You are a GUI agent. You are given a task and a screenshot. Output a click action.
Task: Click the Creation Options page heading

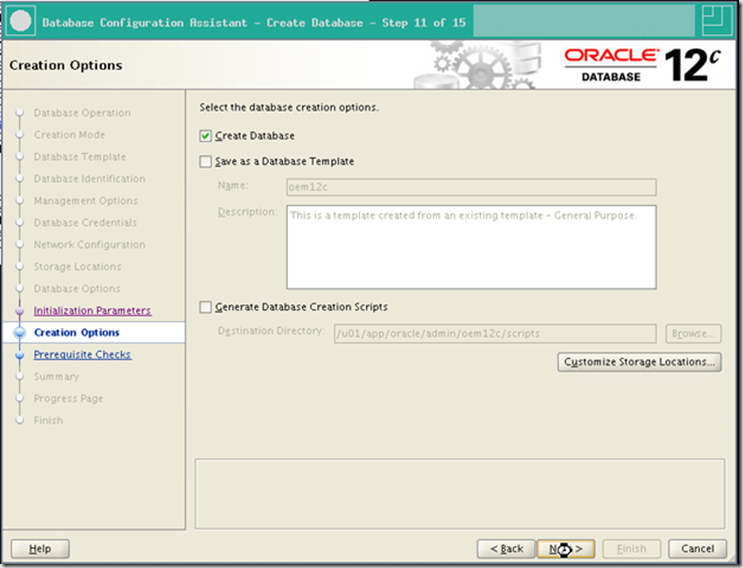66,65
